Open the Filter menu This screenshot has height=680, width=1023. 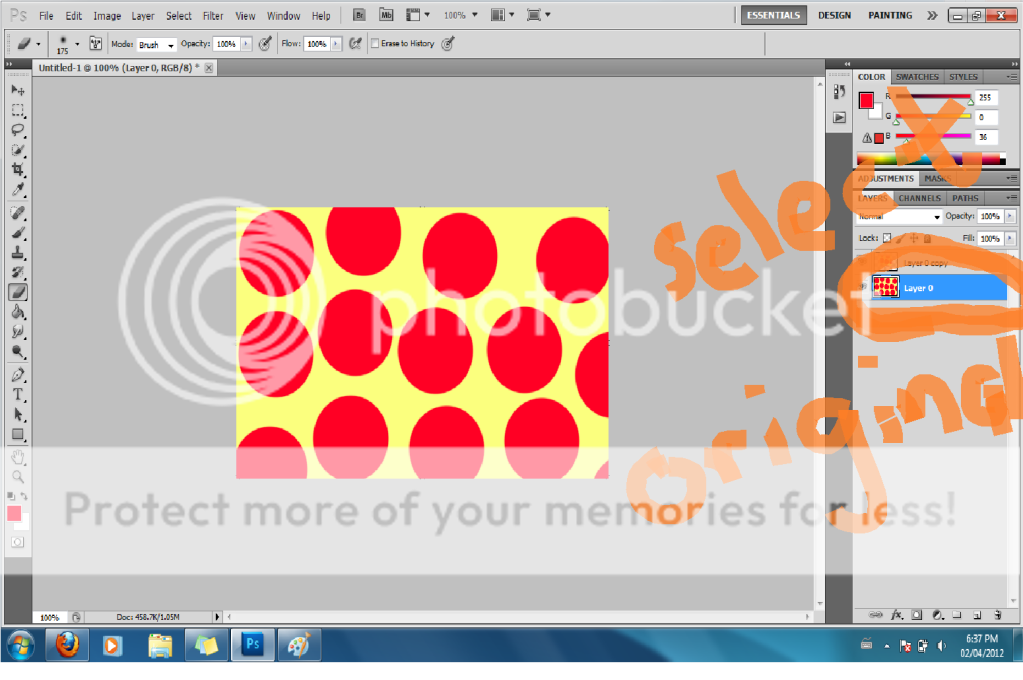coord(213,16)
